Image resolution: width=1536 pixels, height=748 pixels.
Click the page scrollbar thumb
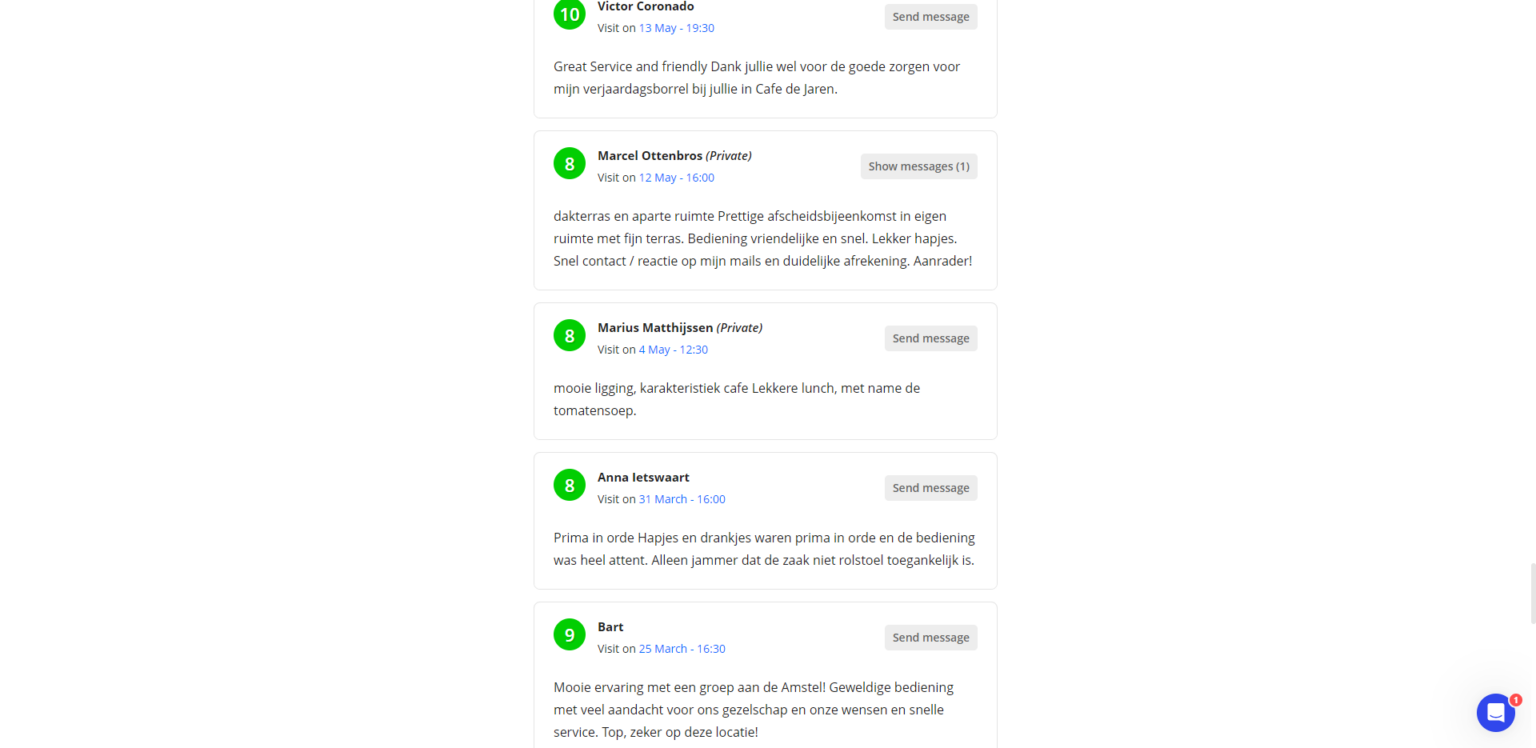(x=1531, y=594)
